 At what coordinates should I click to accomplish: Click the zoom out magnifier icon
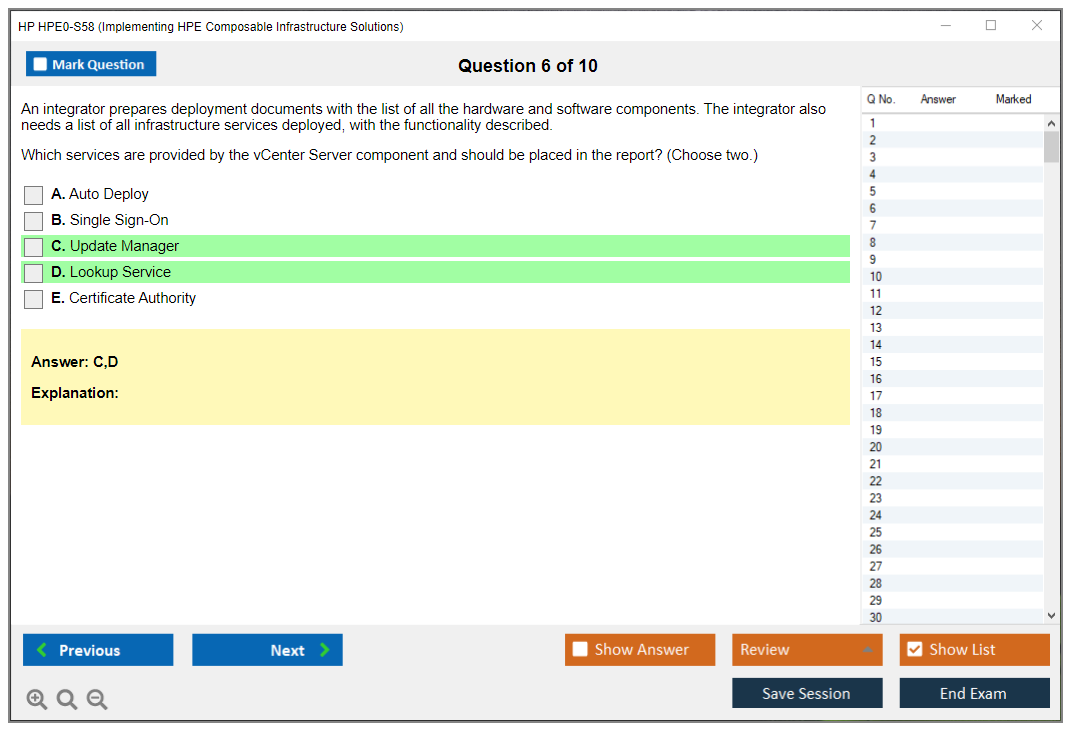(97, 699)
